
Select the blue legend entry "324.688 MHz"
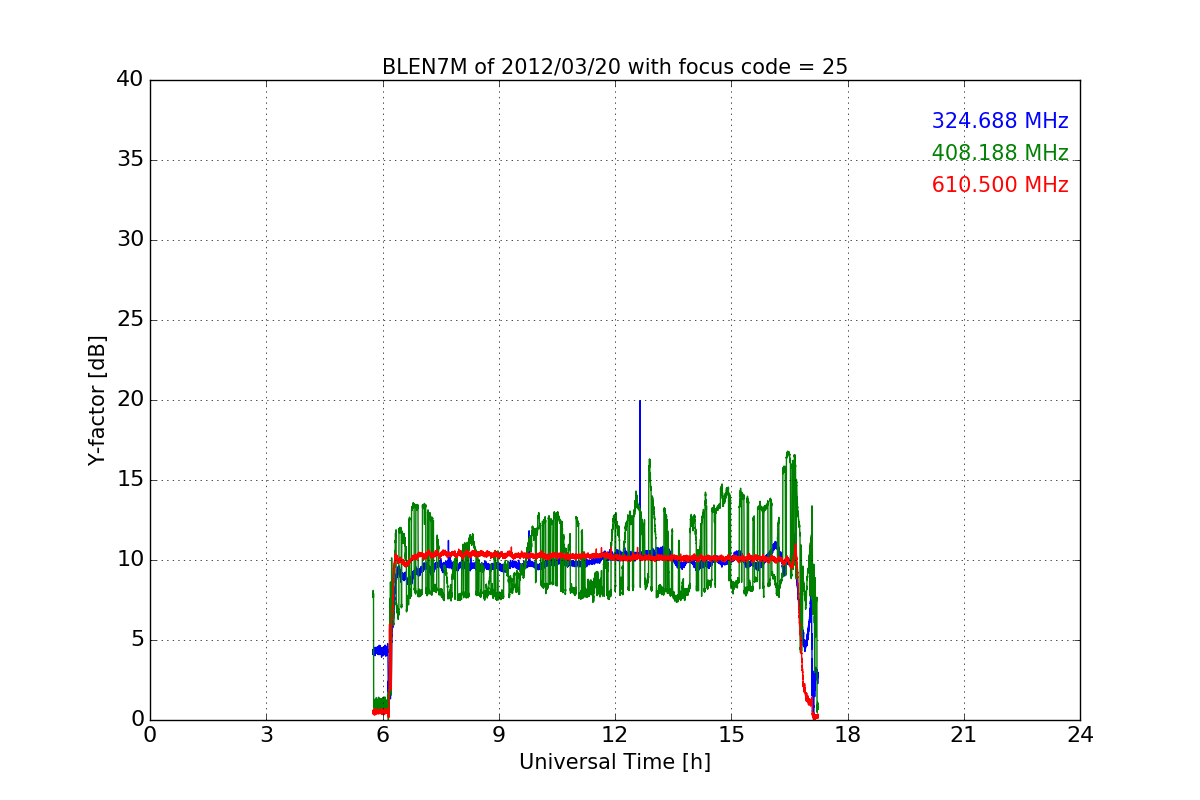click(1000, 121)
